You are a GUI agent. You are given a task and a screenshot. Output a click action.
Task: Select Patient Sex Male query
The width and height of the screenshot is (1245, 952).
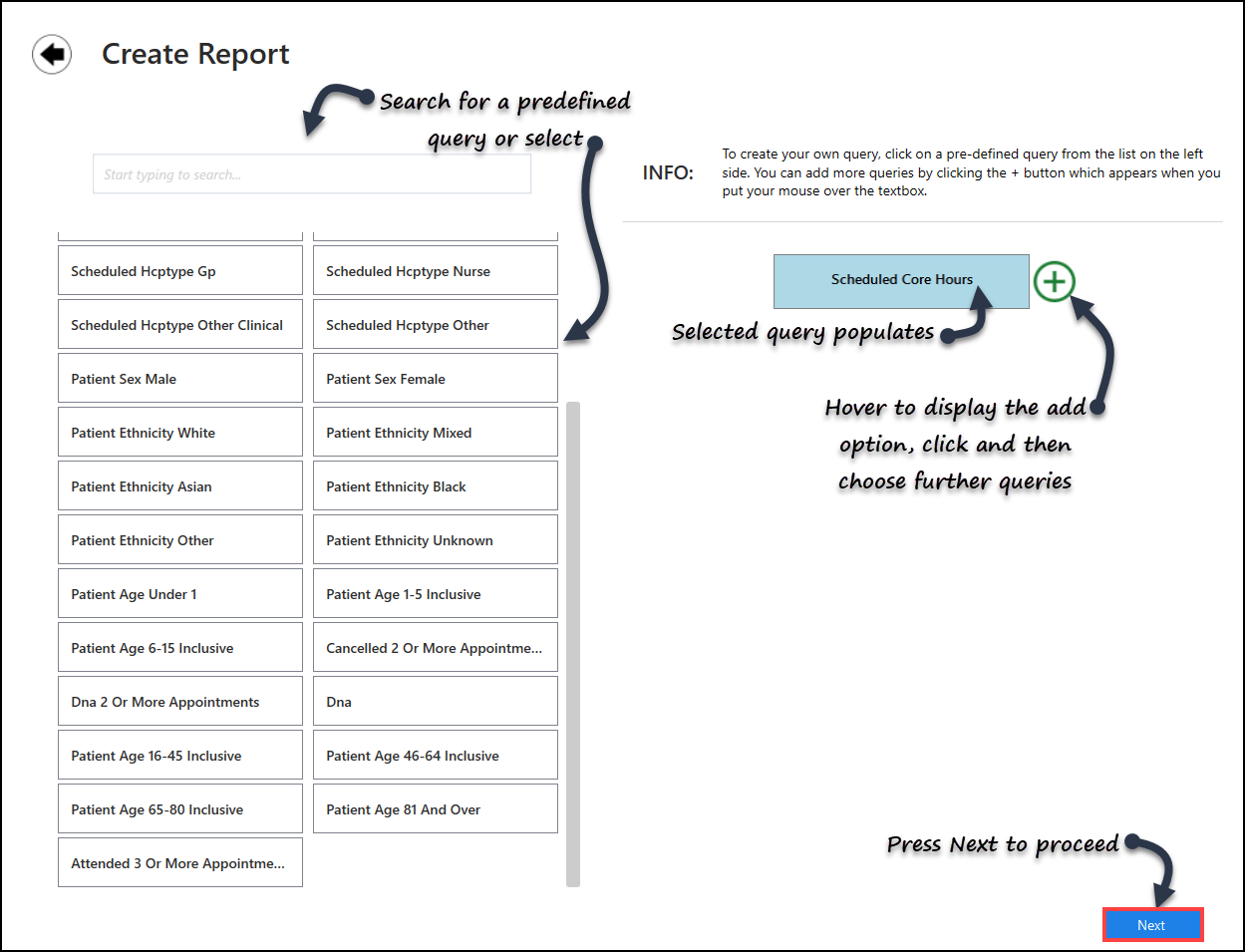(x=179, y=379)
